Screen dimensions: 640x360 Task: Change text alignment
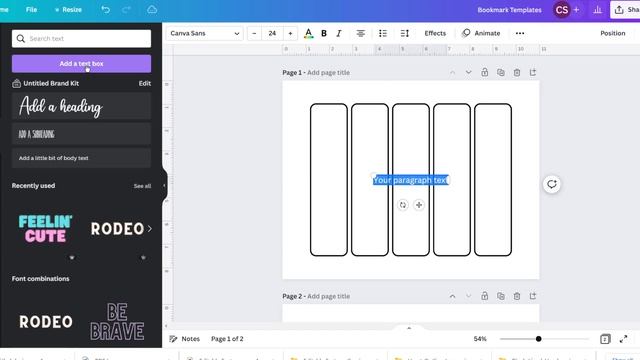coord(360,33)
